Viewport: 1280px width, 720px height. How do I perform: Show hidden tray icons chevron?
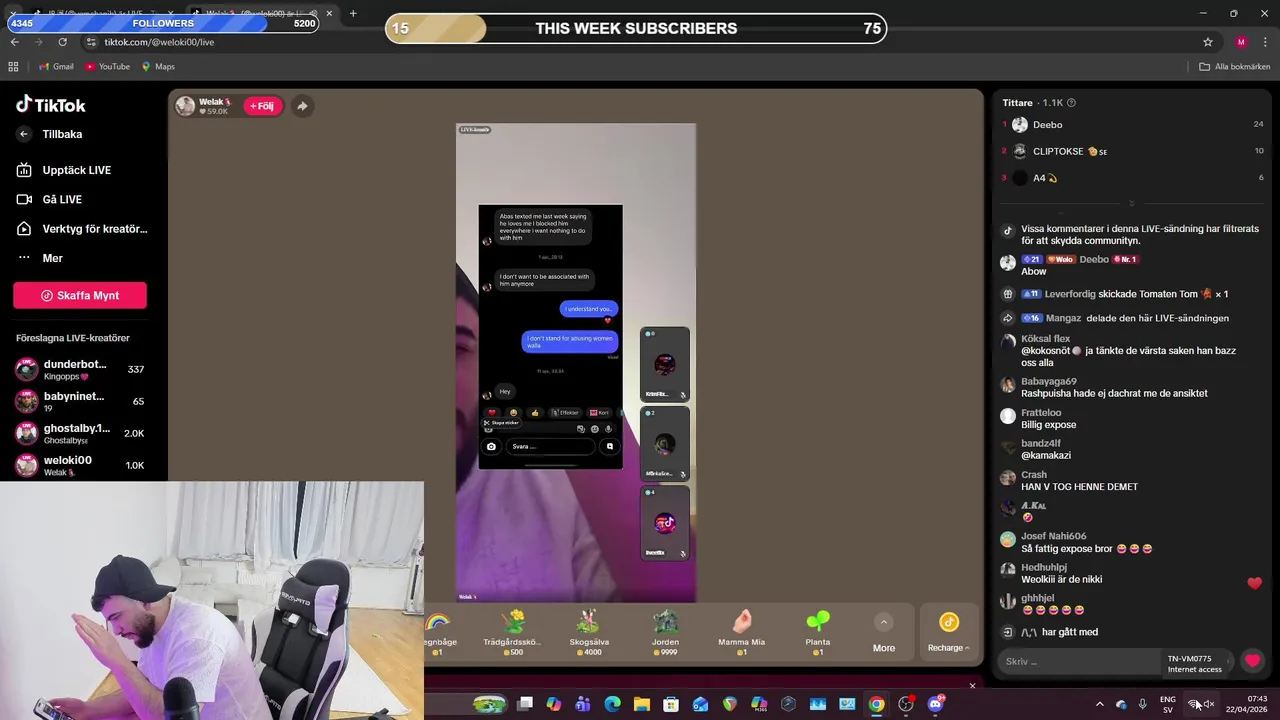coord(1099,704)
